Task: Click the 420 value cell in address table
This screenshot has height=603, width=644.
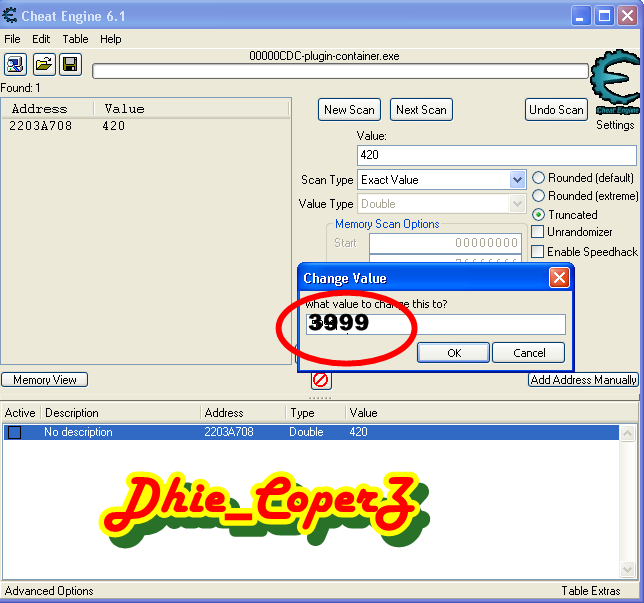Action: 359,432
